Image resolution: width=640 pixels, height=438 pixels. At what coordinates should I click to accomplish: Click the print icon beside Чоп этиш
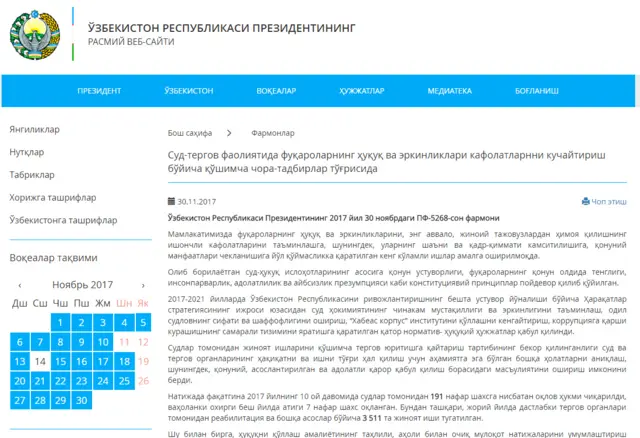[x=586, y=201]
